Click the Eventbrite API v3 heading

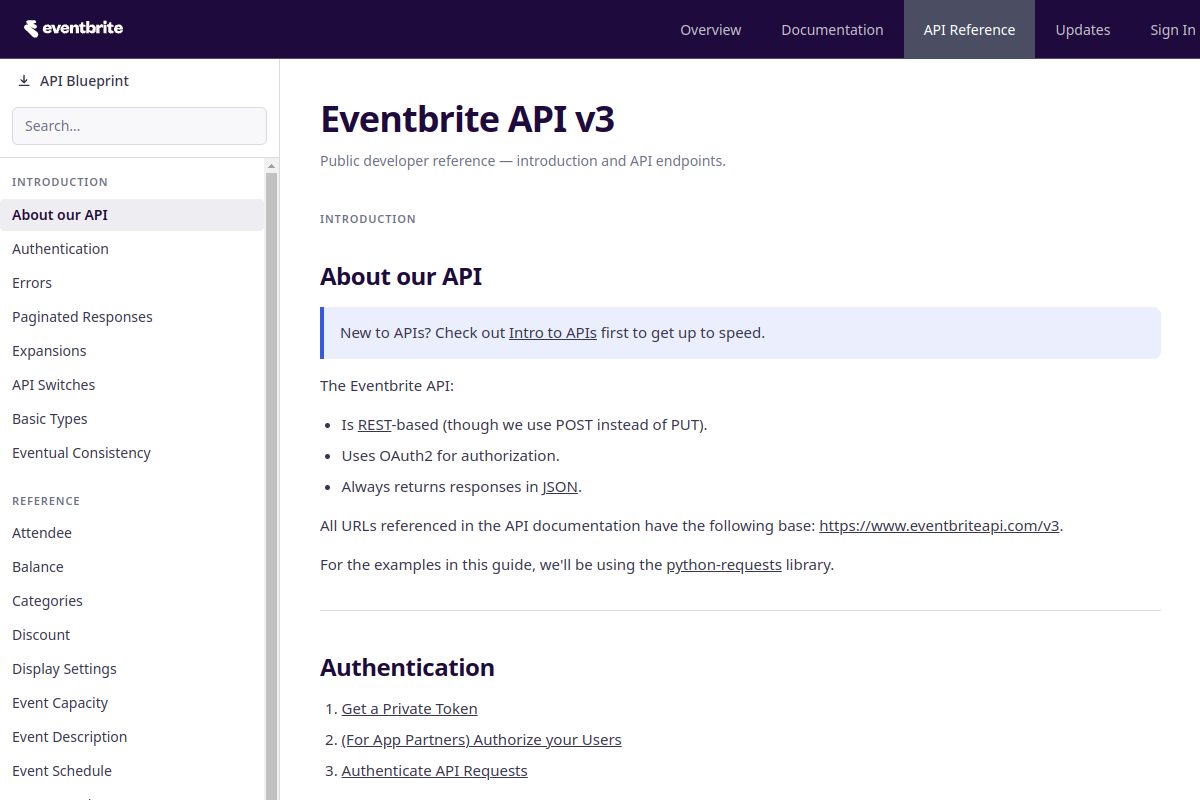(467, 119)
